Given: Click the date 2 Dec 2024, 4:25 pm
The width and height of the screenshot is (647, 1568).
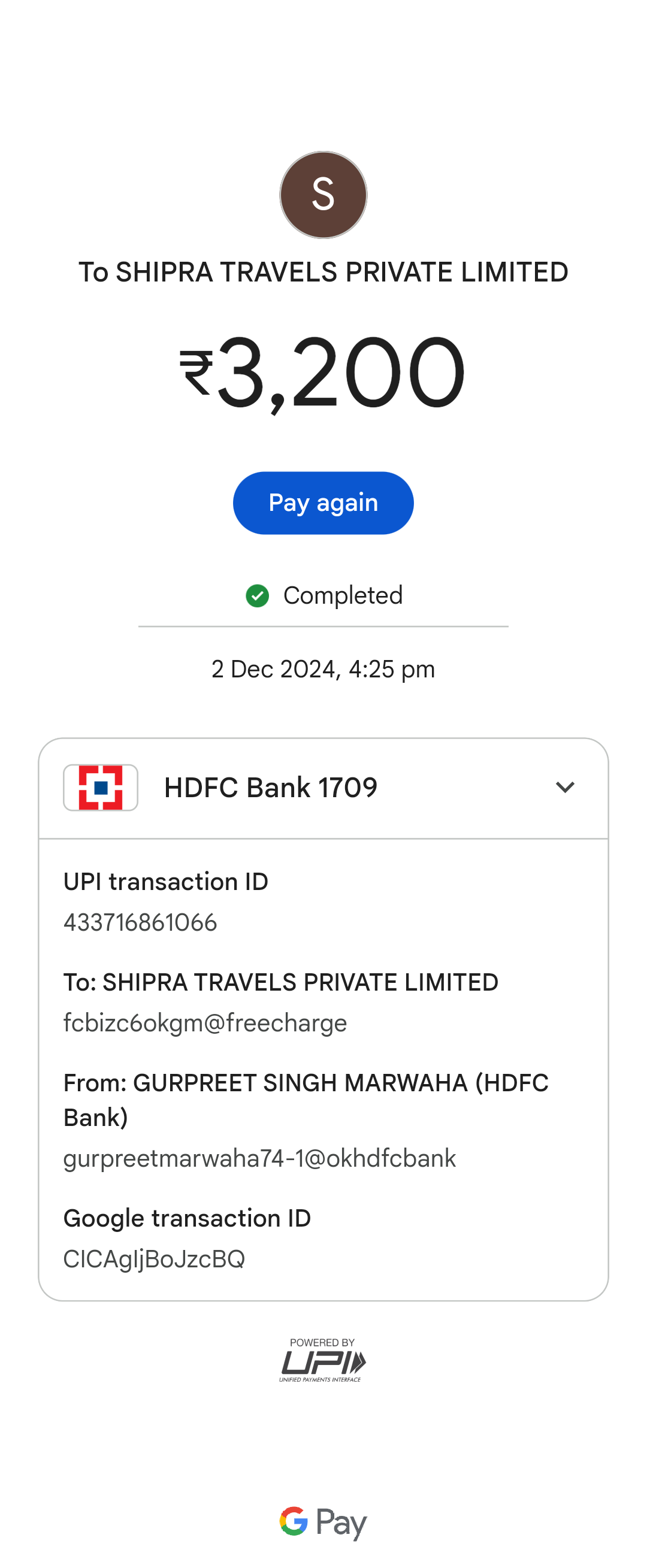Looking at the screenshot, I should 323,669.
